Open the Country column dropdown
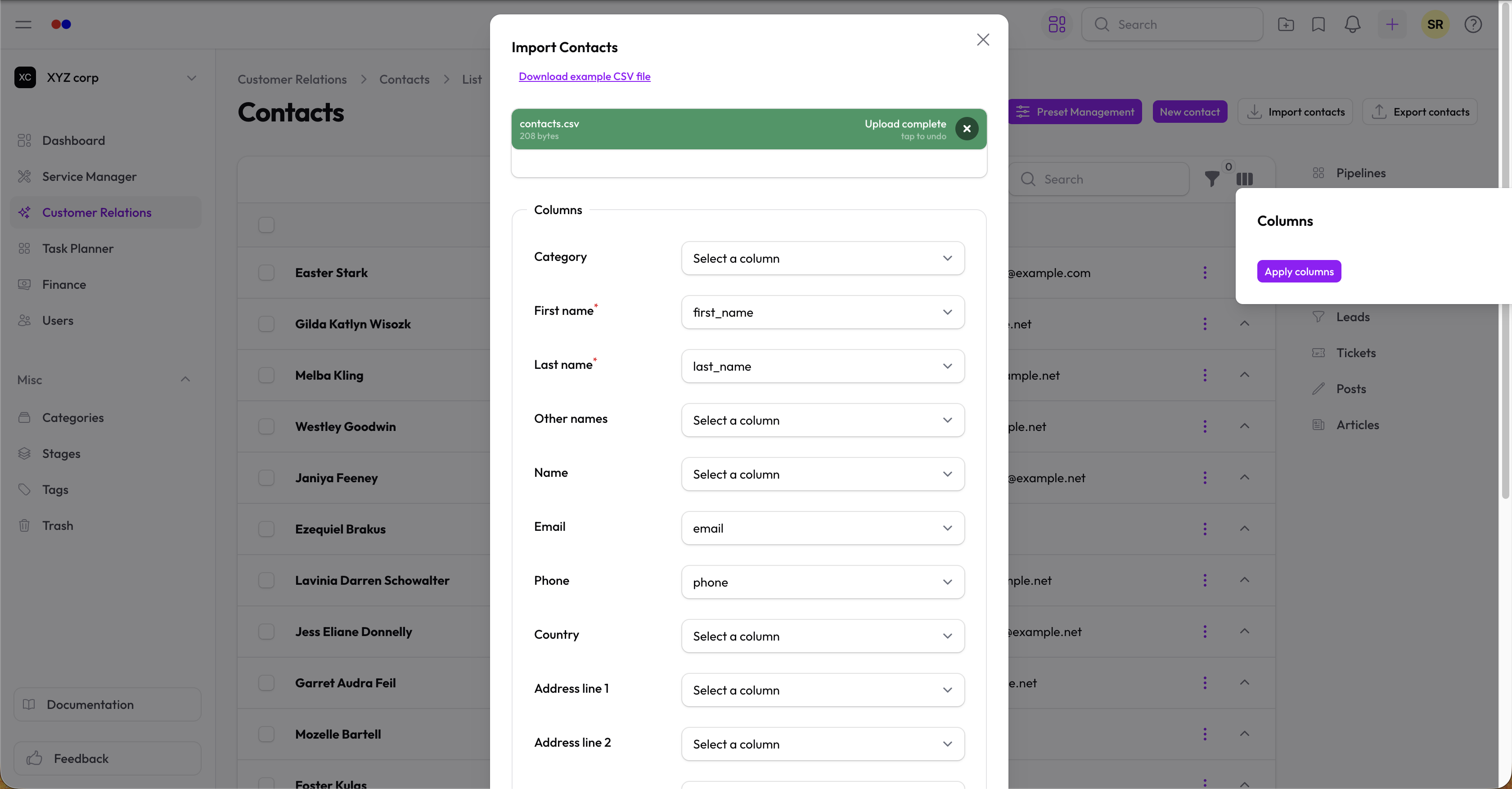The height and width of the screenshot is (789, 1512). pos(822,636)
